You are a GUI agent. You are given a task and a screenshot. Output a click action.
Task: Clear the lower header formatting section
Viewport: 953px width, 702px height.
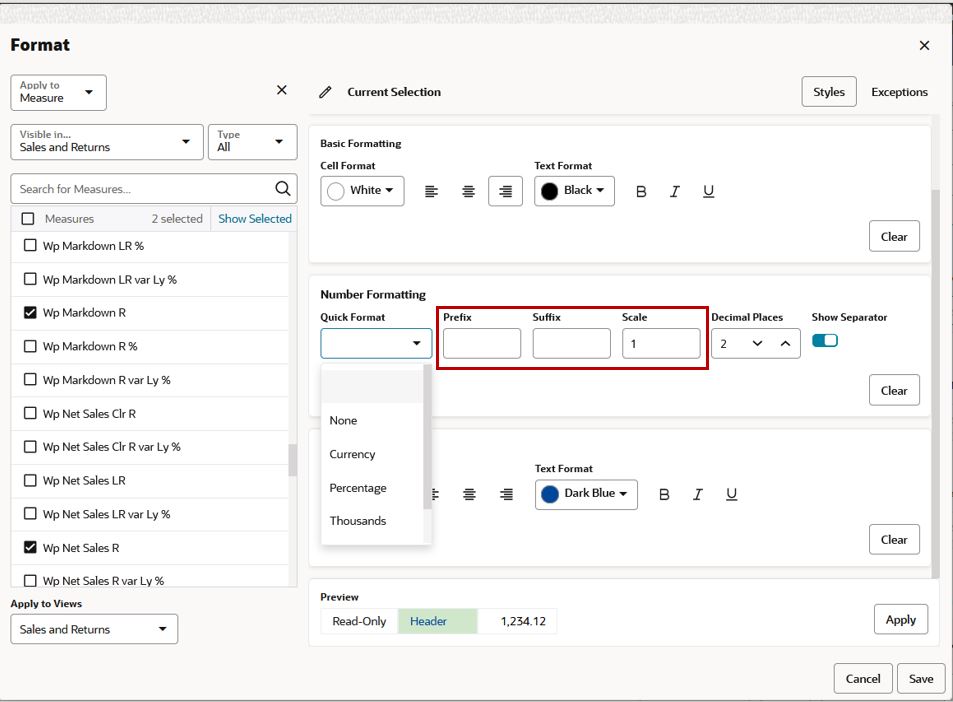894,540
